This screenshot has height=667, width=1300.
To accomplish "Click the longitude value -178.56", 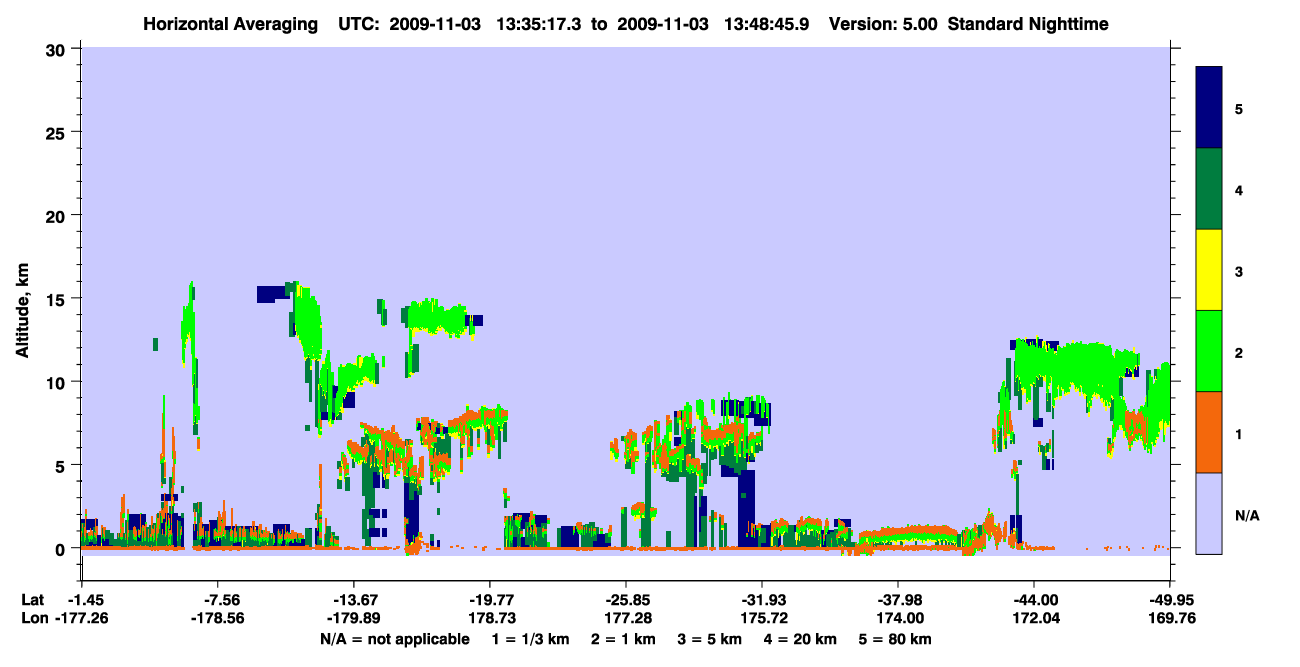I will [x=218, y=619].
